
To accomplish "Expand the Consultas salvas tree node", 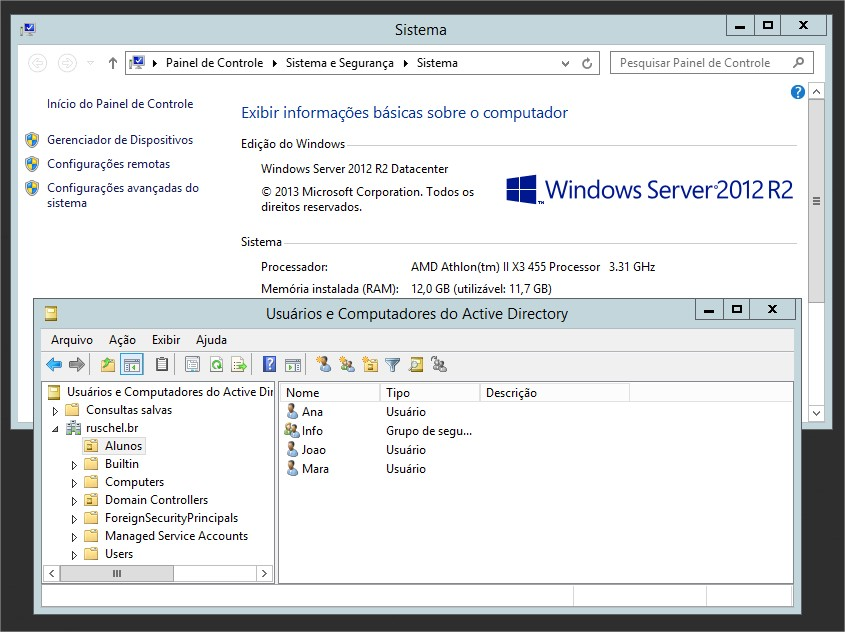I will (x=55, y=411).
